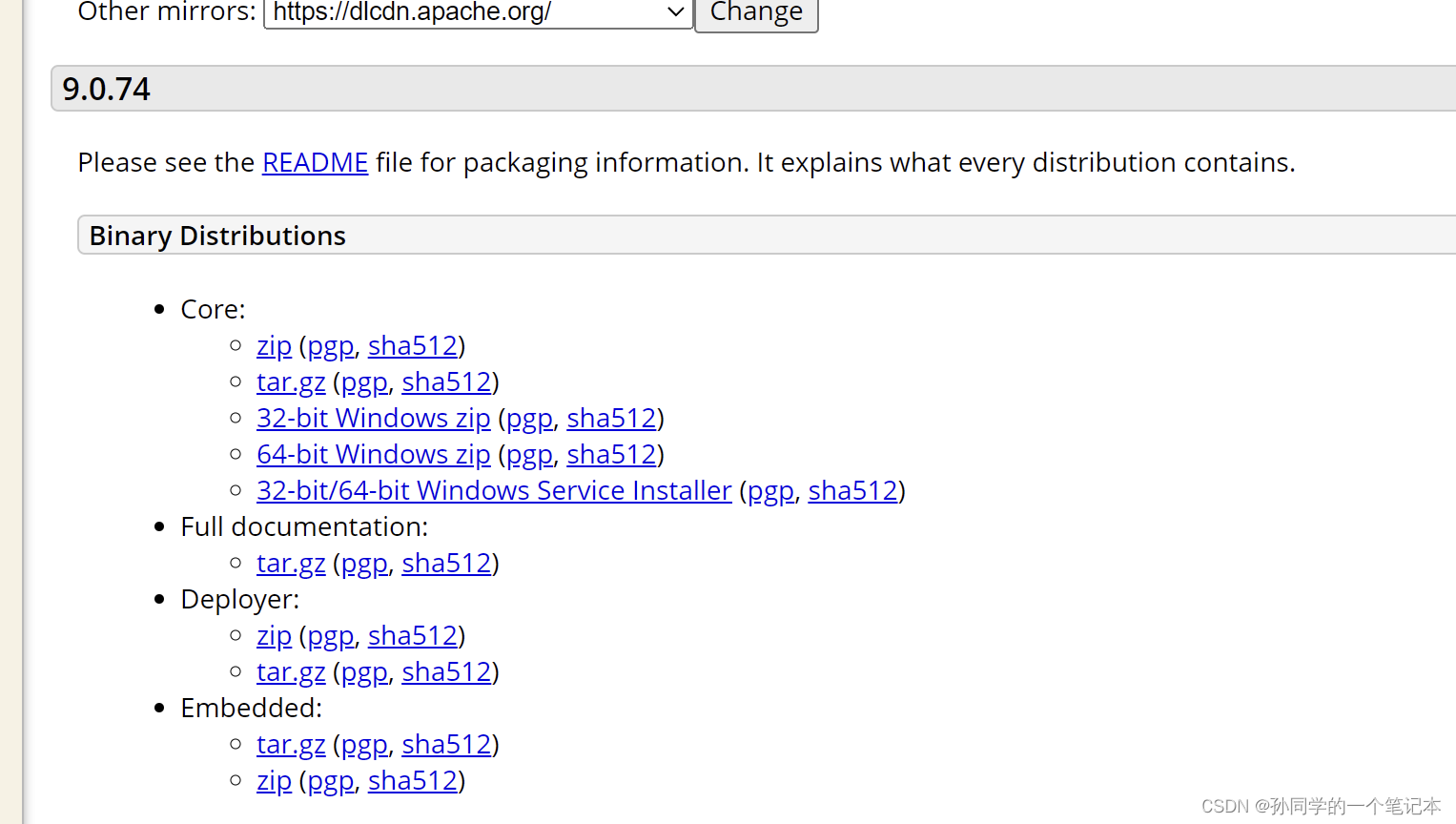Click the 'Deployer:' list label

[x=239, y=600]
